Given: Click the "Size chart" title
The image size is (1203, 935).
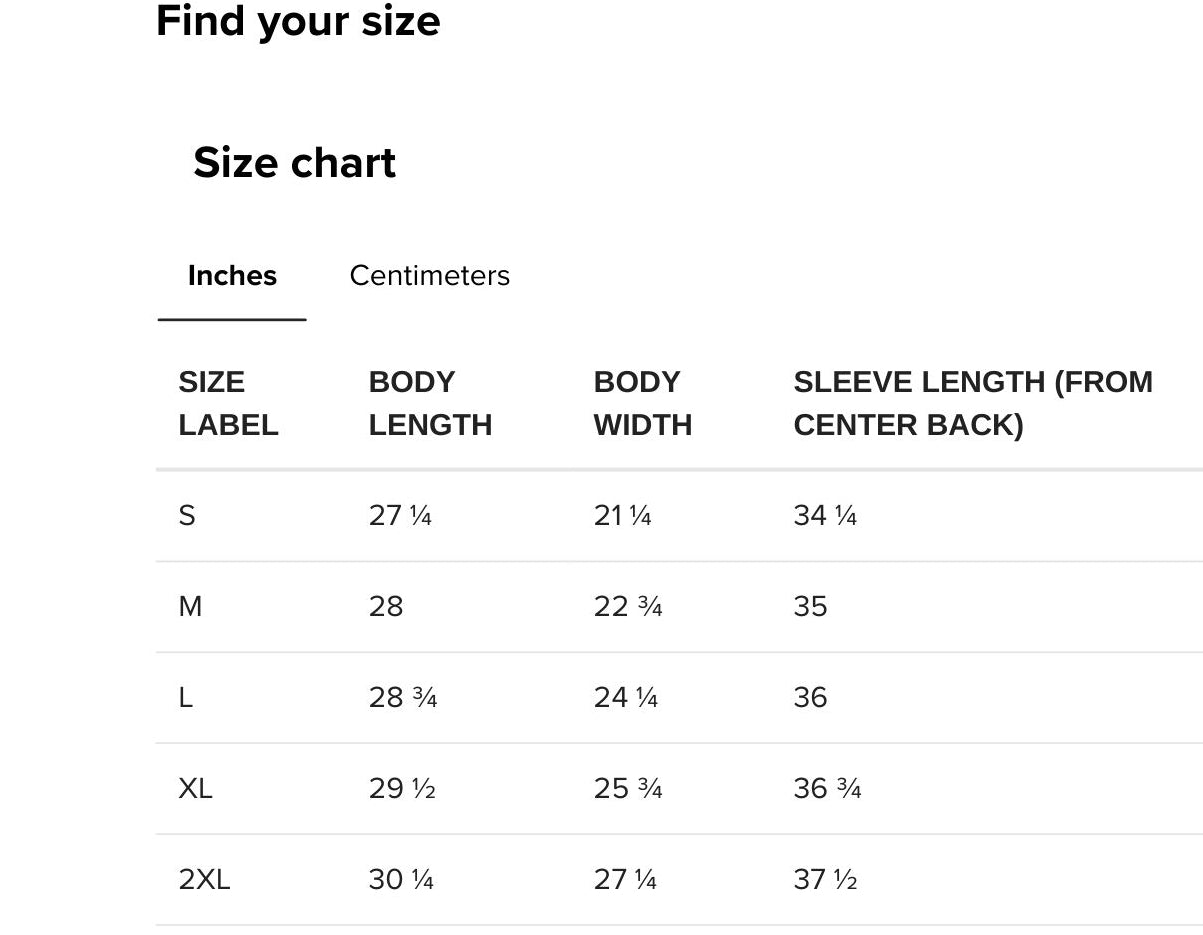Looking at the screenshot, I should click(294, 163).
